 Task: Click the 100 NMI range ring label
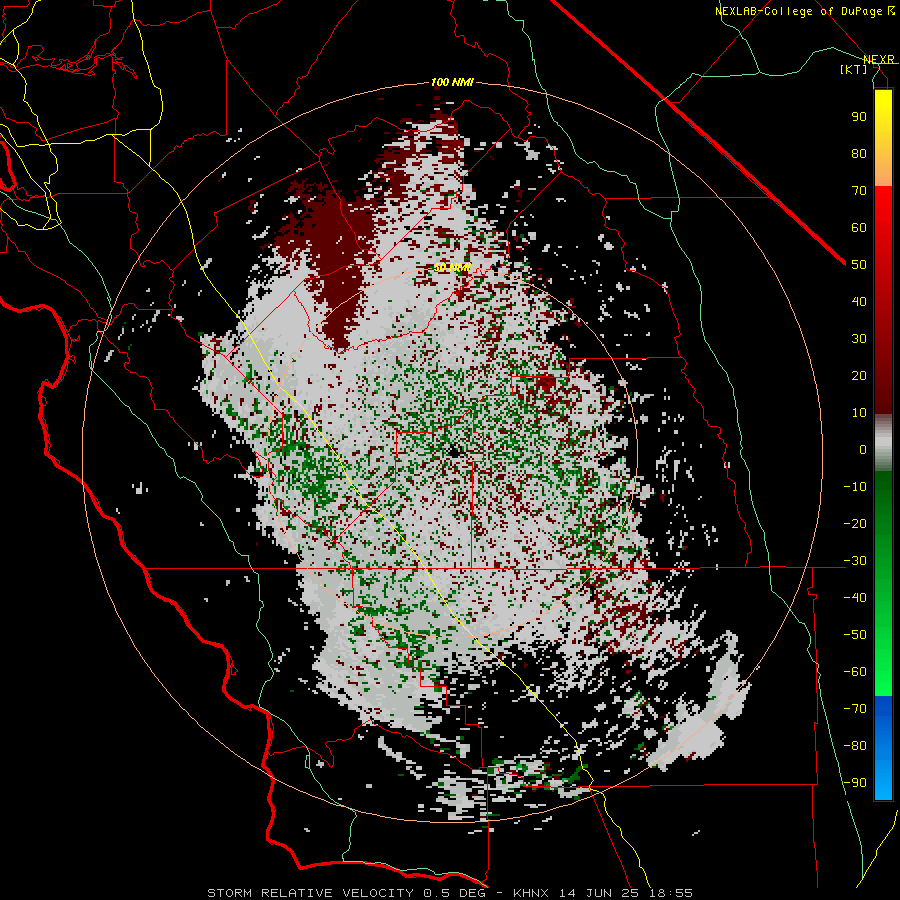[x=452, y=83]
